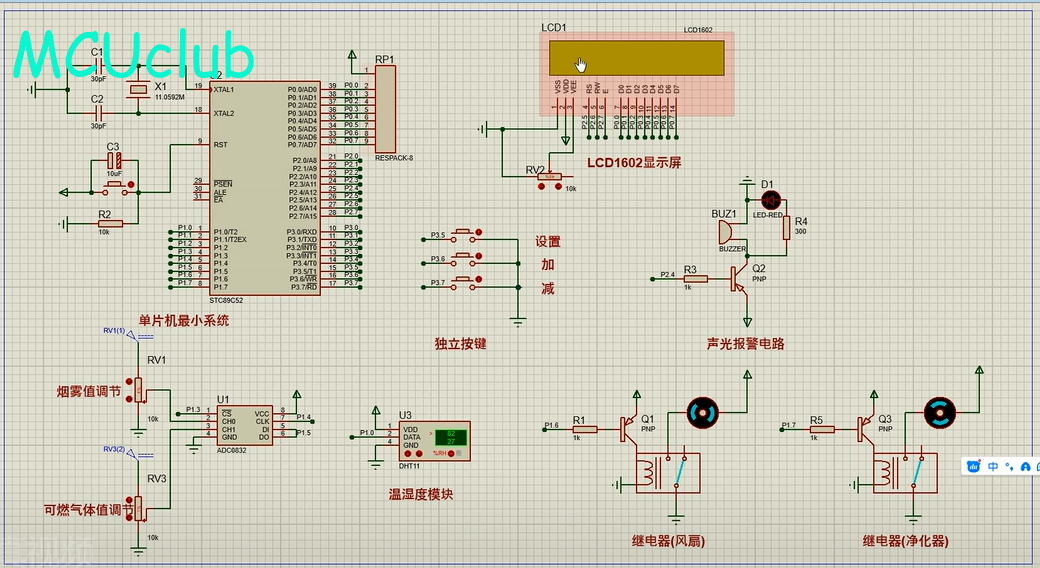Click the RV2 contrast potentiometer
The height and width of the screenshot is (568, 1040).
[x=549, y=176]
